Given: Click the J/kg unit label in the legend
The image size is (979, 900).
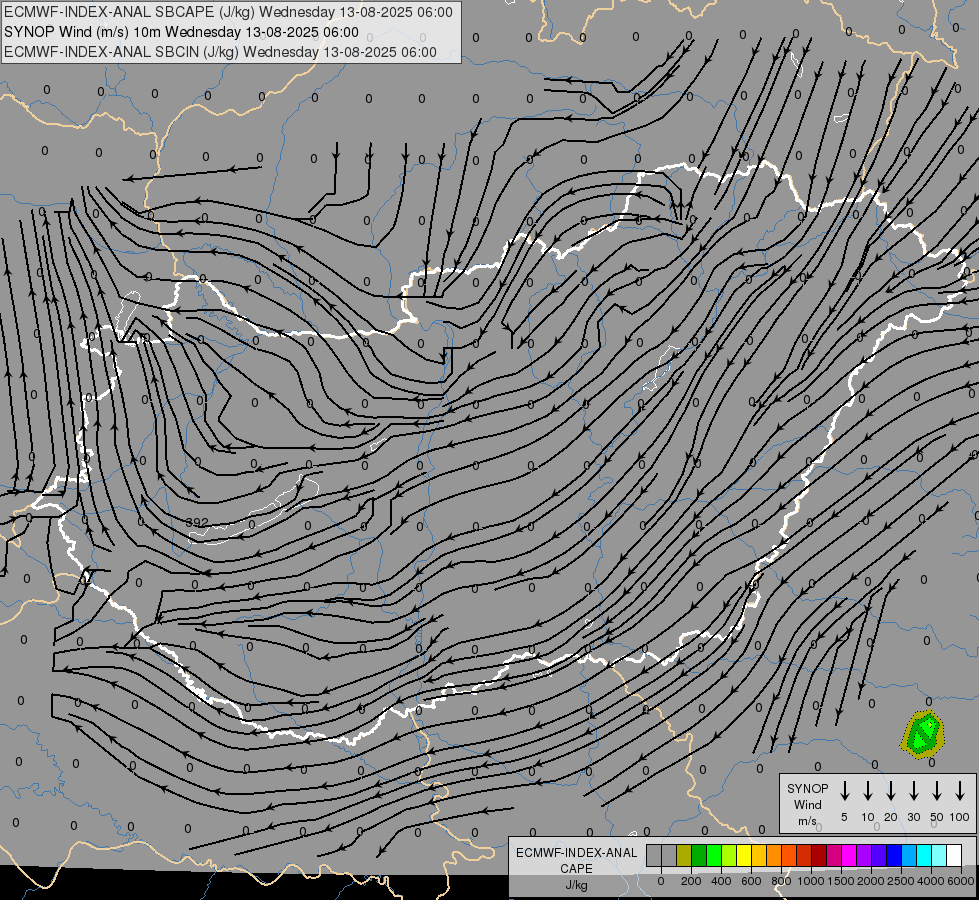Looking at the screenshot, I should 576,885.
